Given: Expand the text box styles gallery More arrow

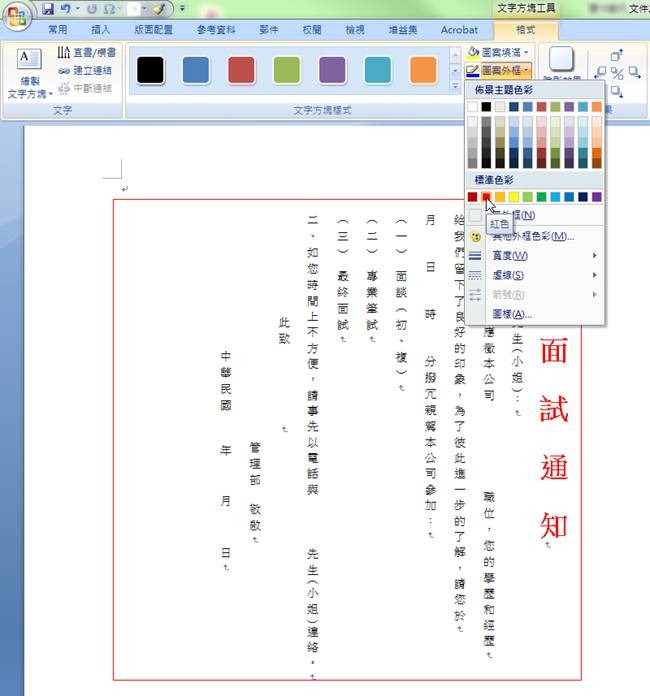Looking at the screenshot, I should coord(455,87).
